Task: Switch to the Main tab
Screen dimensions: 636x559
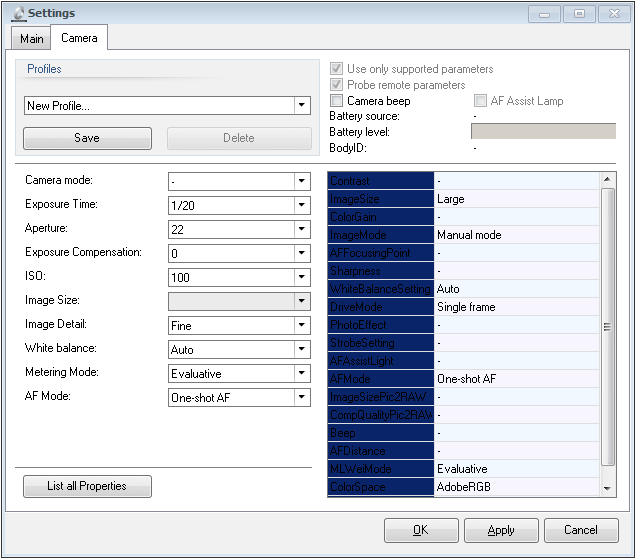Action: [x=31, y=39]
